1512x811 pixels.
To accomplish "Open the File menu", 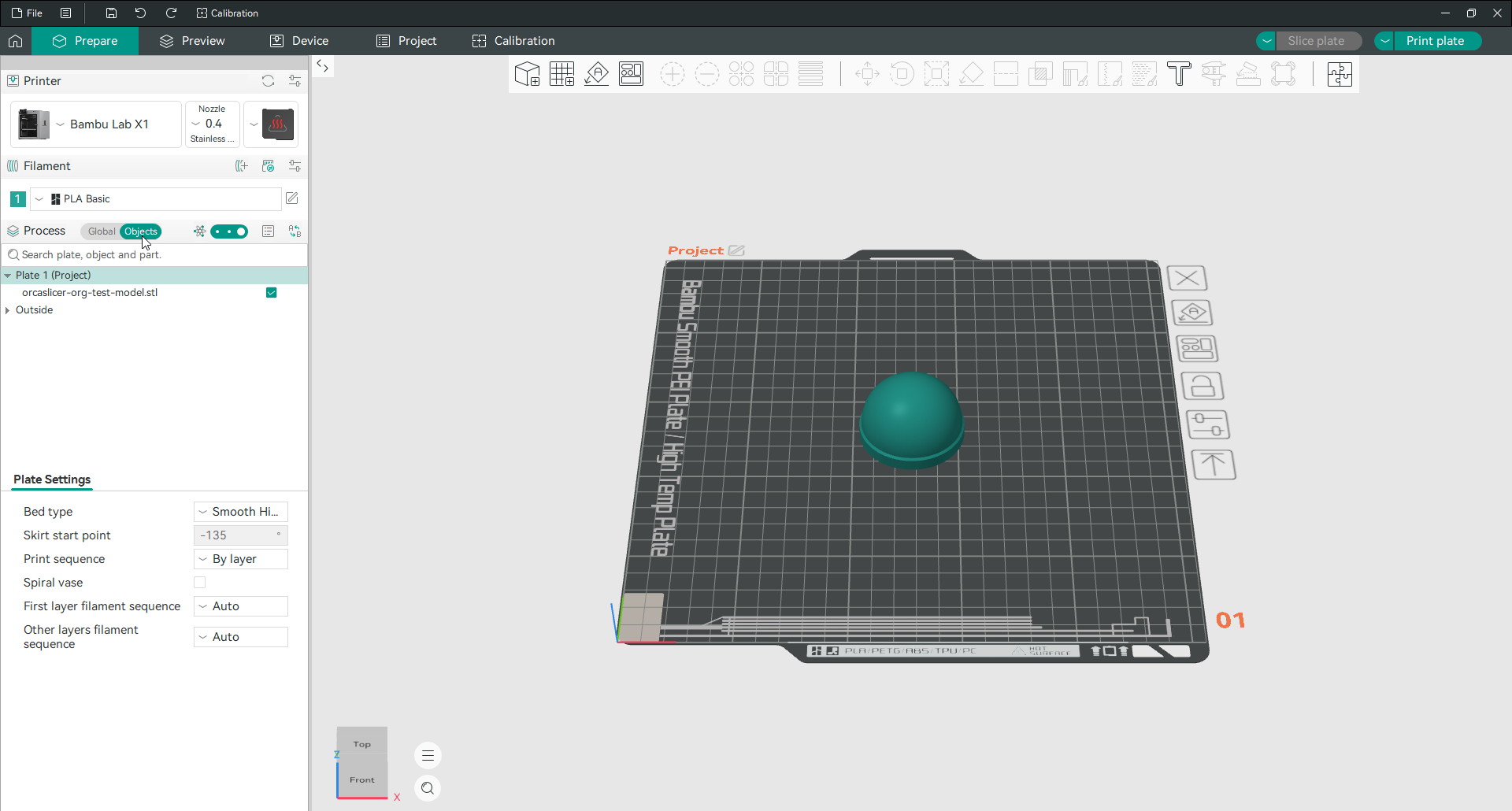I will 28,13.
